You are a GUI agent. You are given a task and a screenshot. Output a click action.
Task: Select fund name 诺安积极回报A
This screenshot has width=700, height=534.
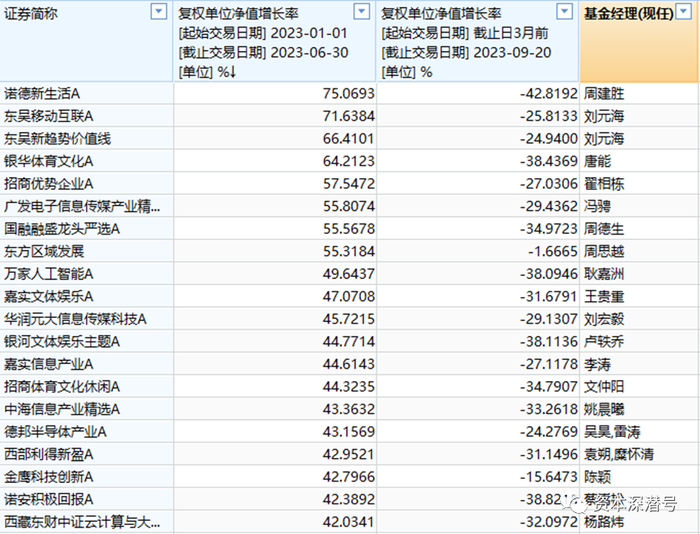click(49, 500)
